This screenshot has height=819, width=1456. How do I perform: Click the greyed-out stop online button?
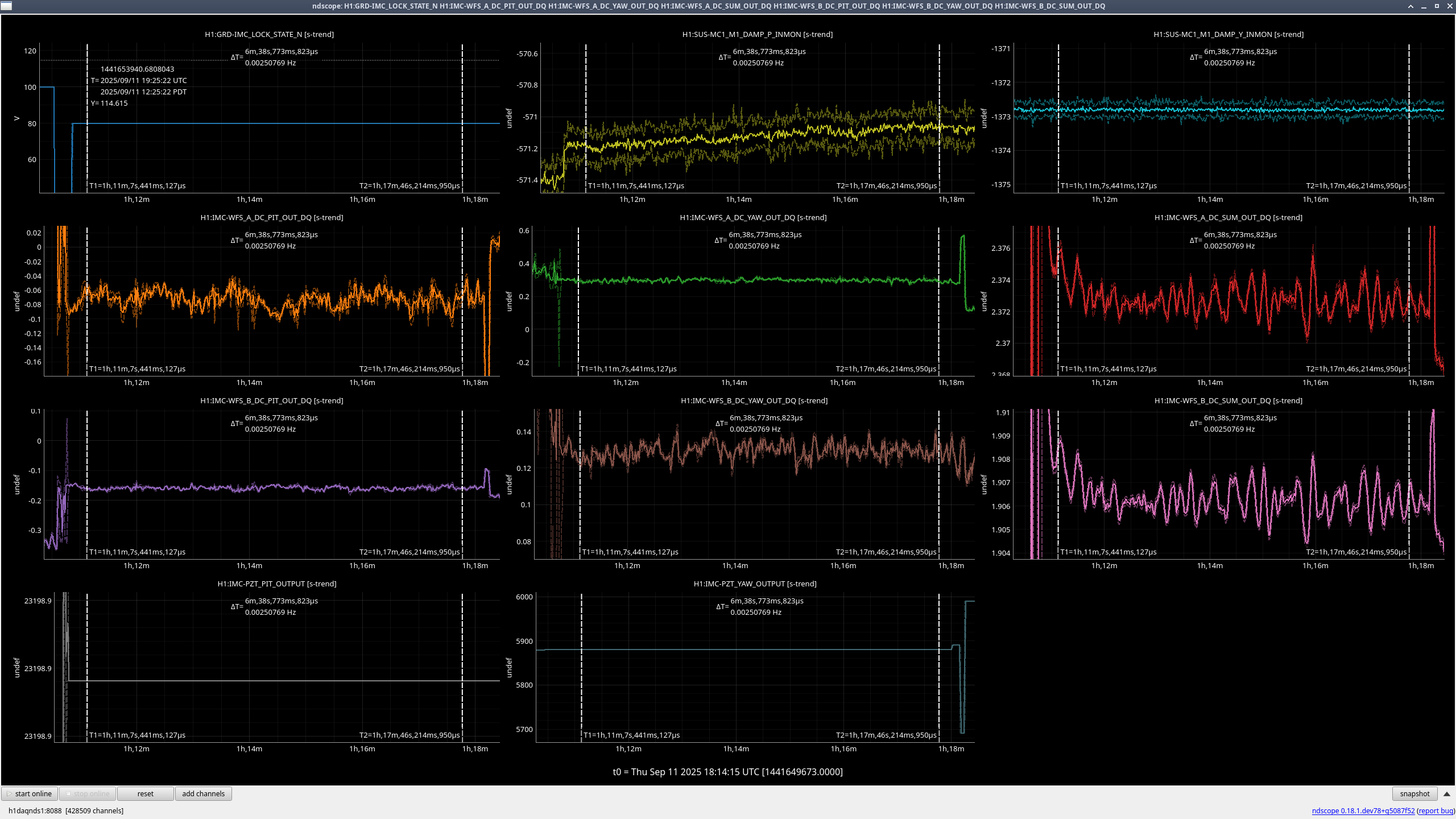[88, 793]
